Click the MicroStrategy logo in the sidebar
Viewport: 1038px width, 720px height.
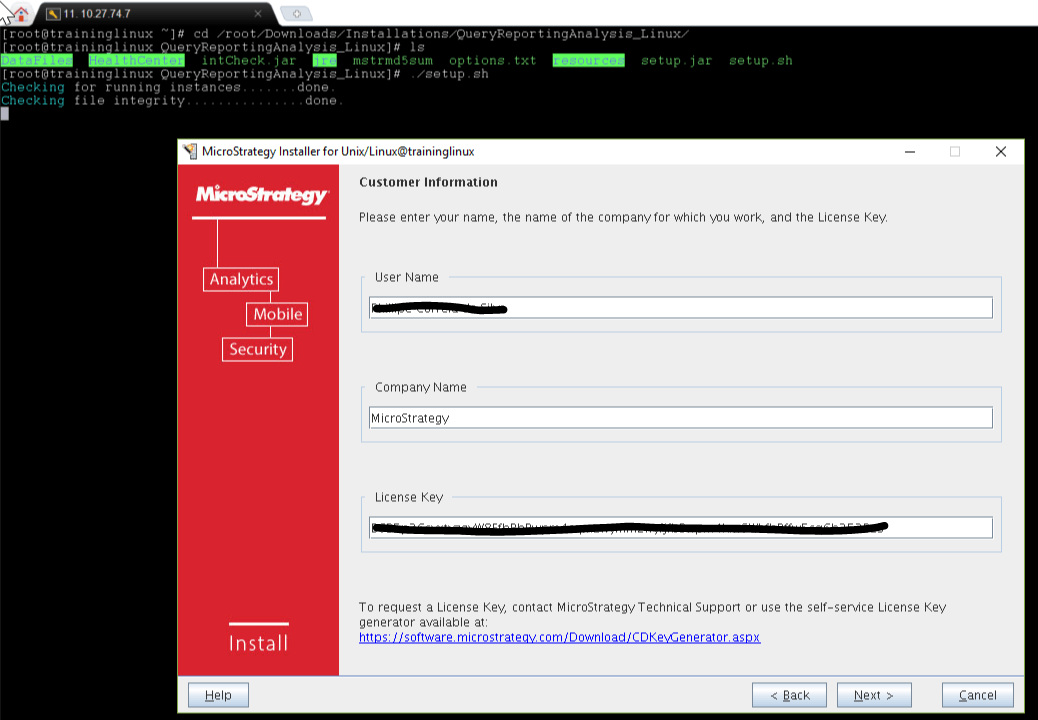(x=261, y=195)
